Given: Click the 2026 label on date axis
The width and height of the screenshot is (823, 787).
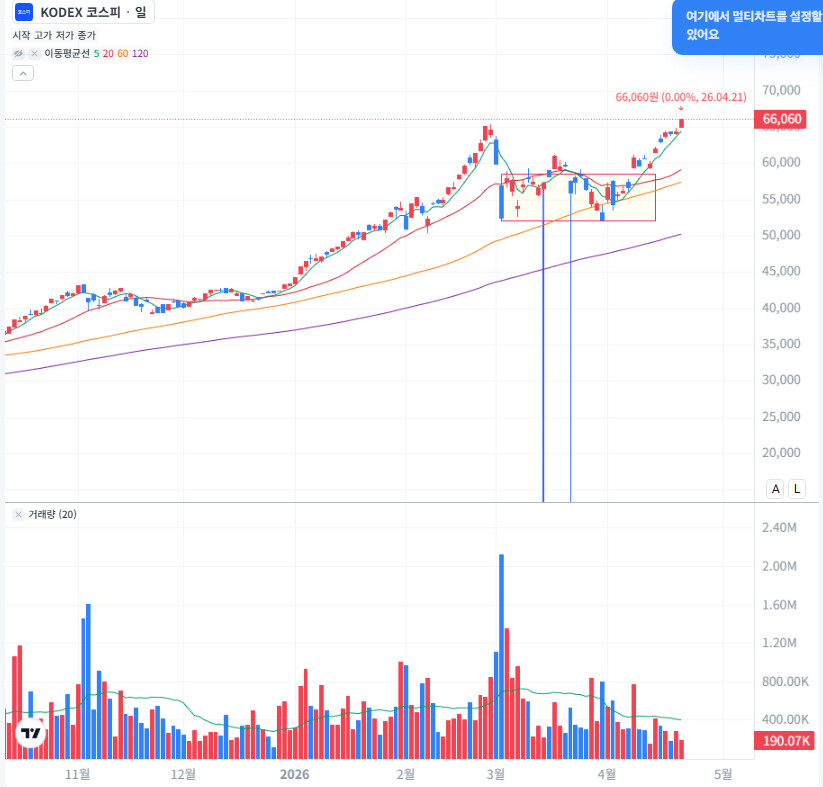Looking at the screenshot, I should pos(294,774).
